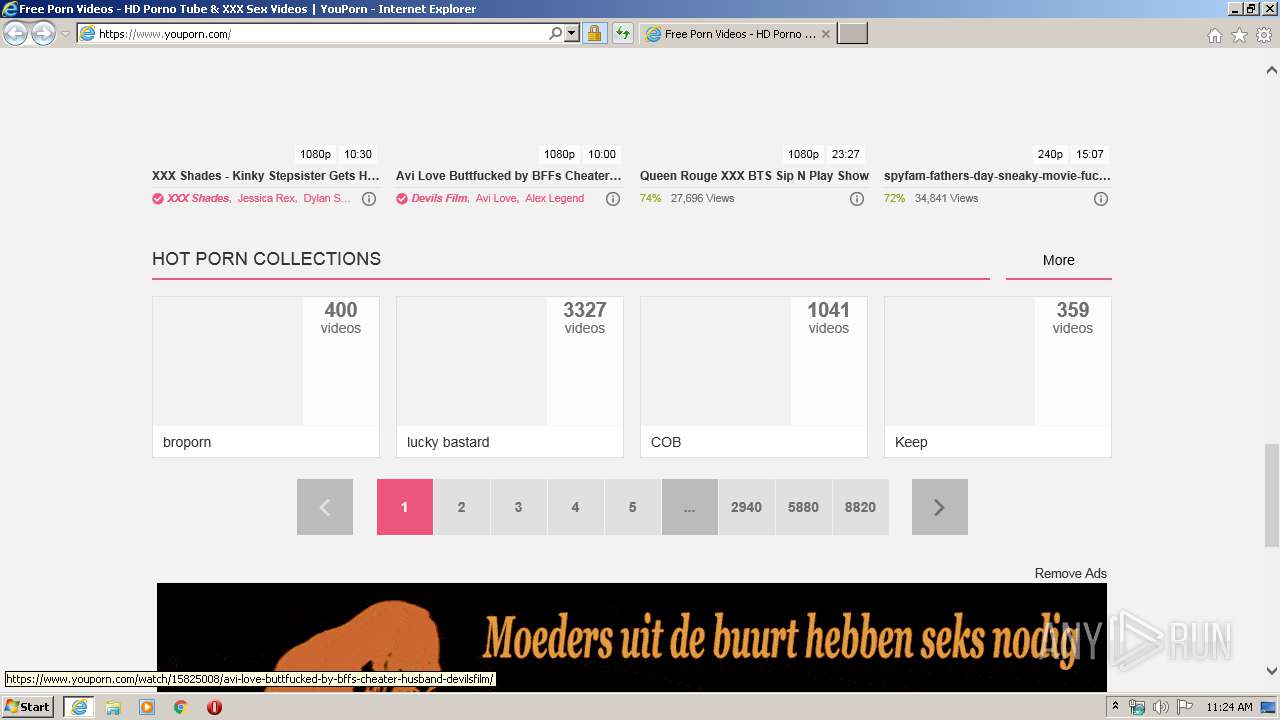Click the 240p quality badge
This screenshot has height=720, width=1280.
point(1050,154)
